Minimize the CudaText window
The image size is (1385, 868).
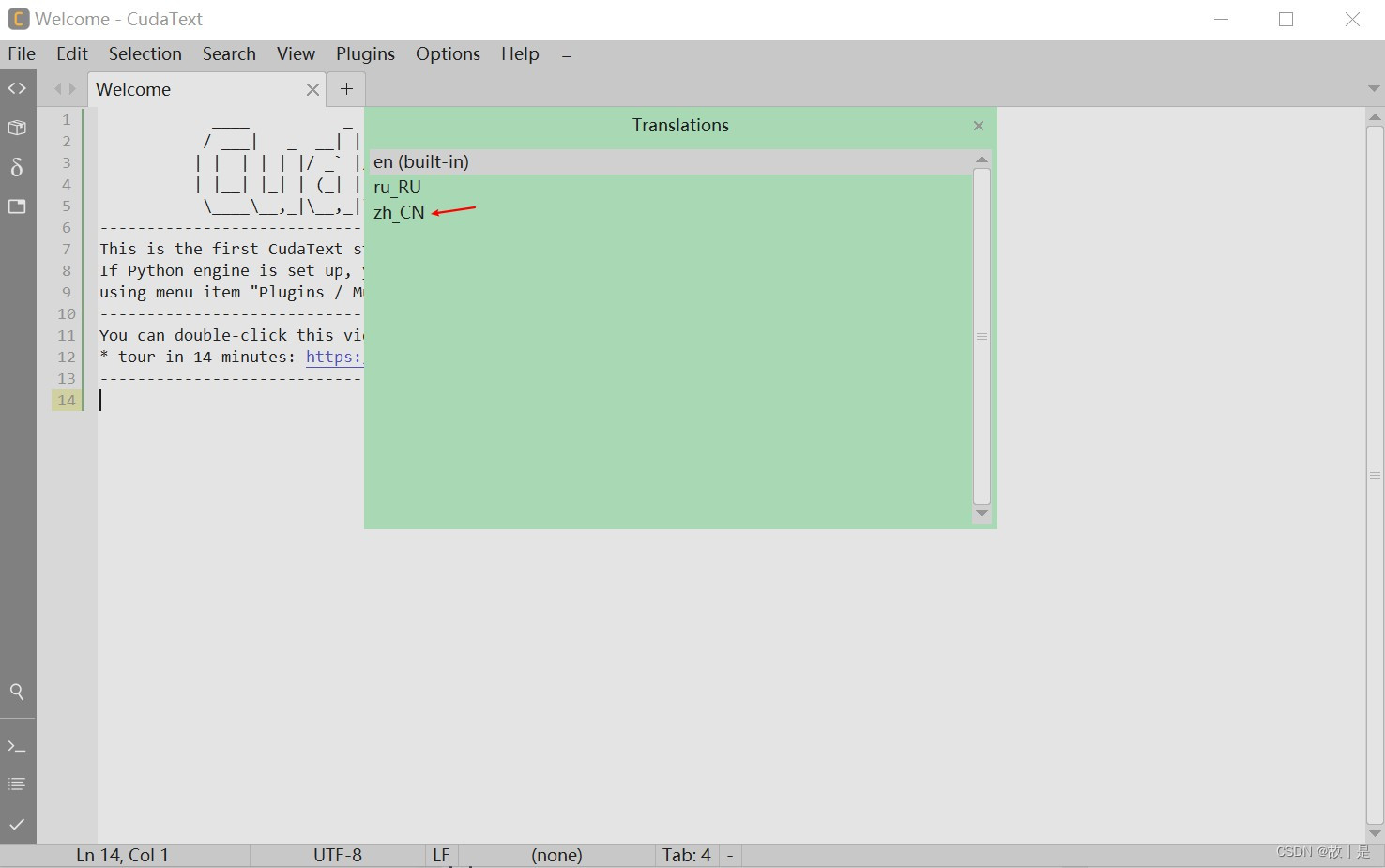click(1221, 19)
